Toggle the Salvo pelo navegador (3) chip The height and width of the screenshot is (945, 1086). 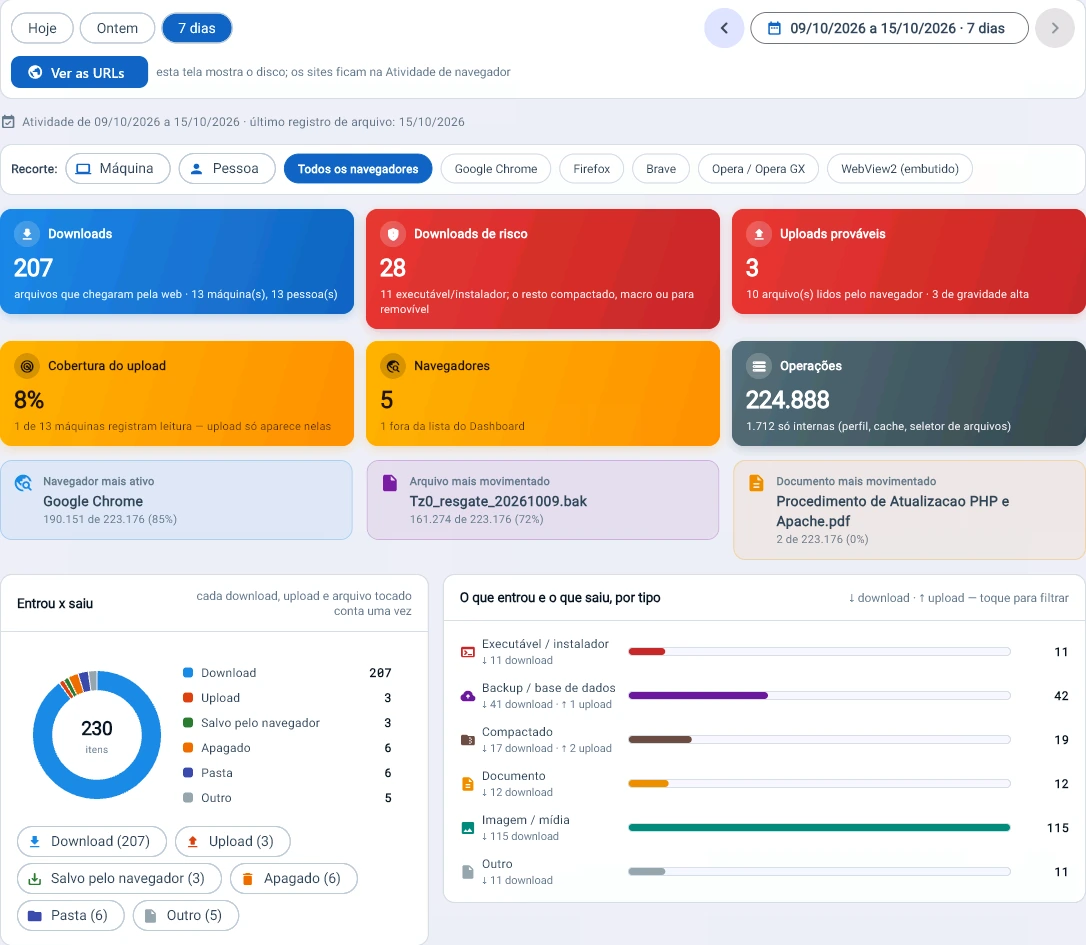[119, 878]
